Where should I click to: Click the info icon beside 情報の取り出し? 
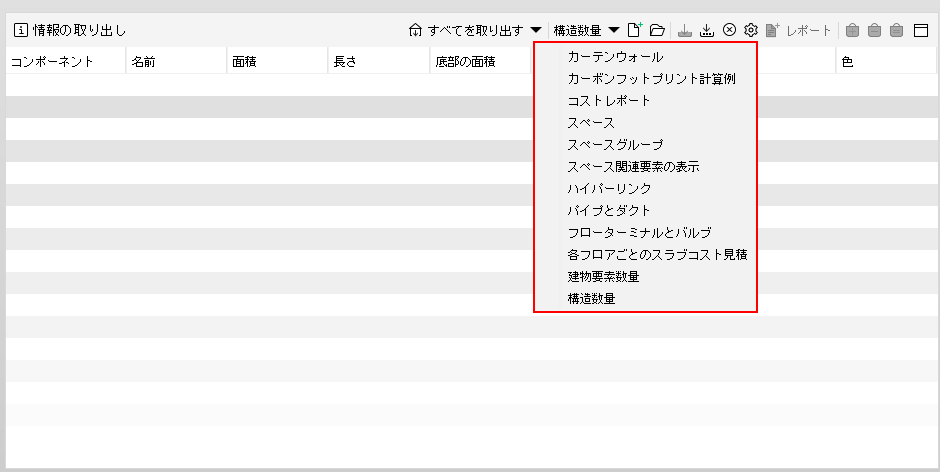click(x=20, y=30)
